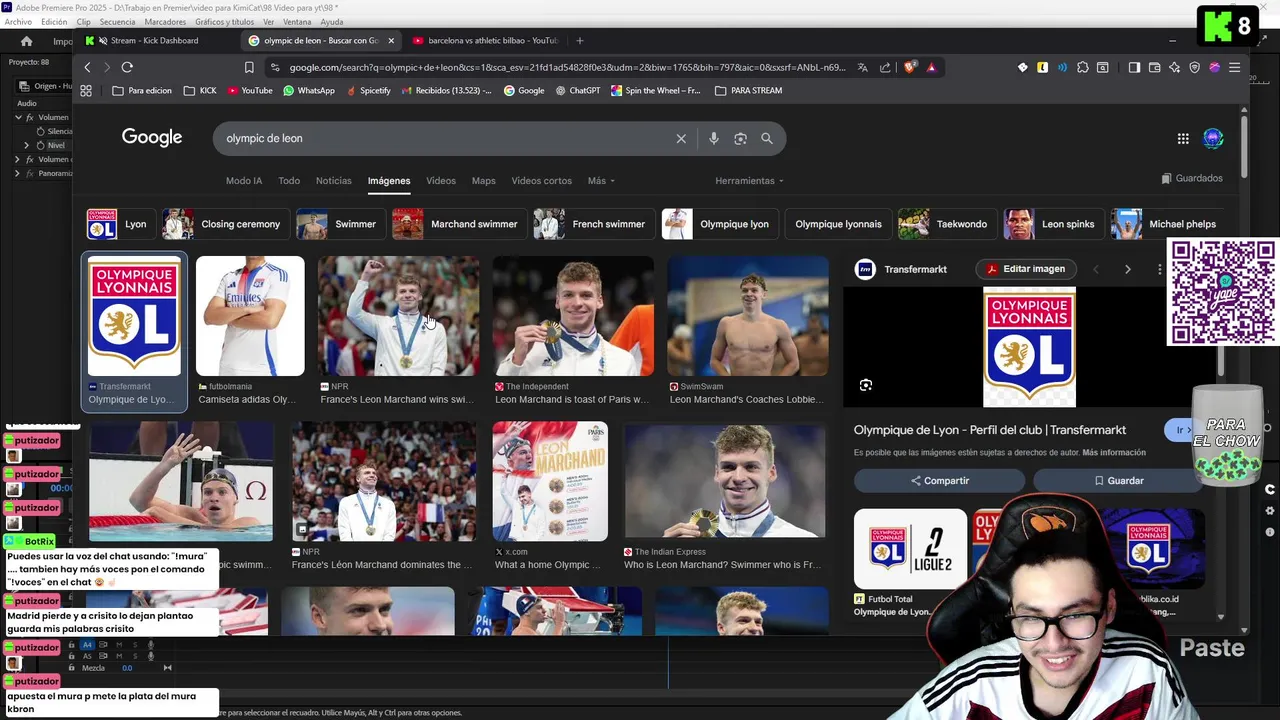Image resolution: width=1280 pixels, height=720 pixels.
Task: Click the Google logo
Action: click(152, 138)
